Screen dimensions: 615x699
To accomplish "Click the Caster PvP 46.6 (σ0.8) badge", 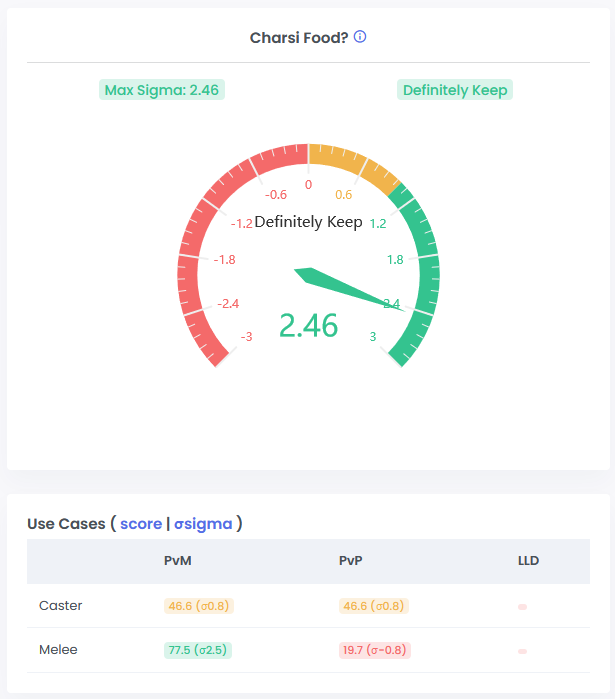I will (x=374, y=606).
